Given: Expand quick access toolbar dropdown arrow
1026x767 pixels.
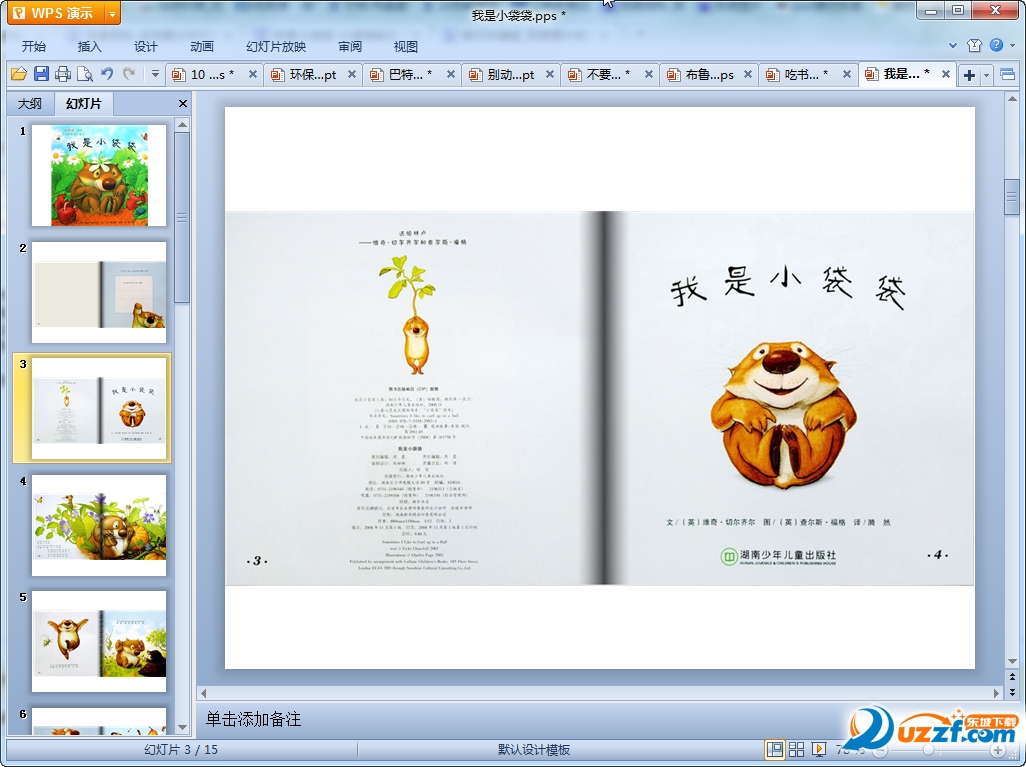Looking at the screenshot, I should click(x=155, y=74).
